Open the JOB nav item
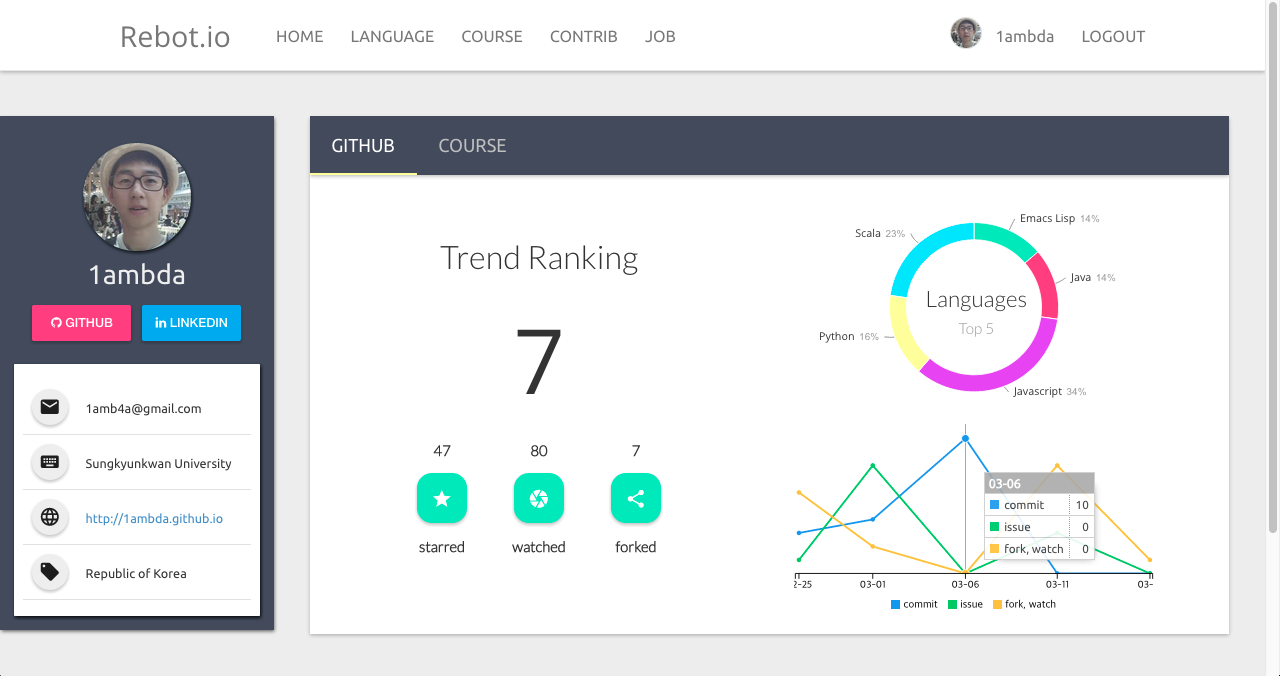The width and height of the screenshot is (1280, 676). [x=660, y=36]
